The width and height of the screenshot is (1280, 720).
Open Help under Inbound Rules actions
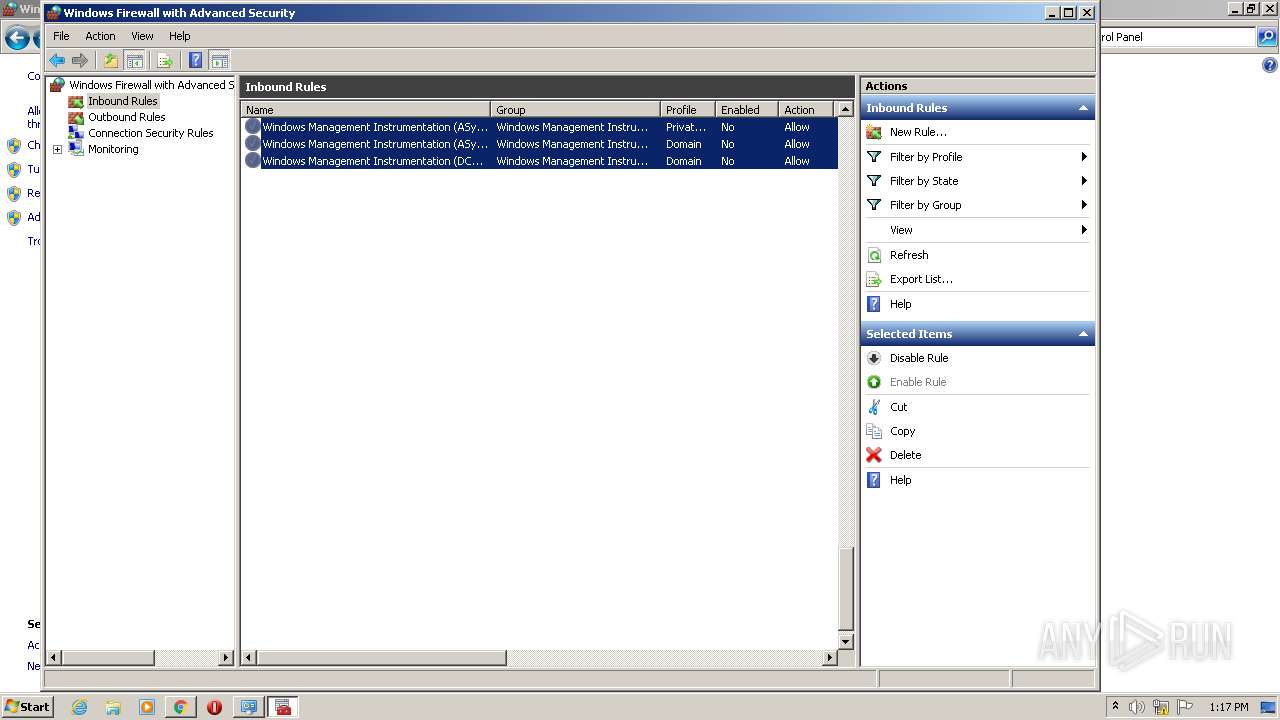[900, 304]
